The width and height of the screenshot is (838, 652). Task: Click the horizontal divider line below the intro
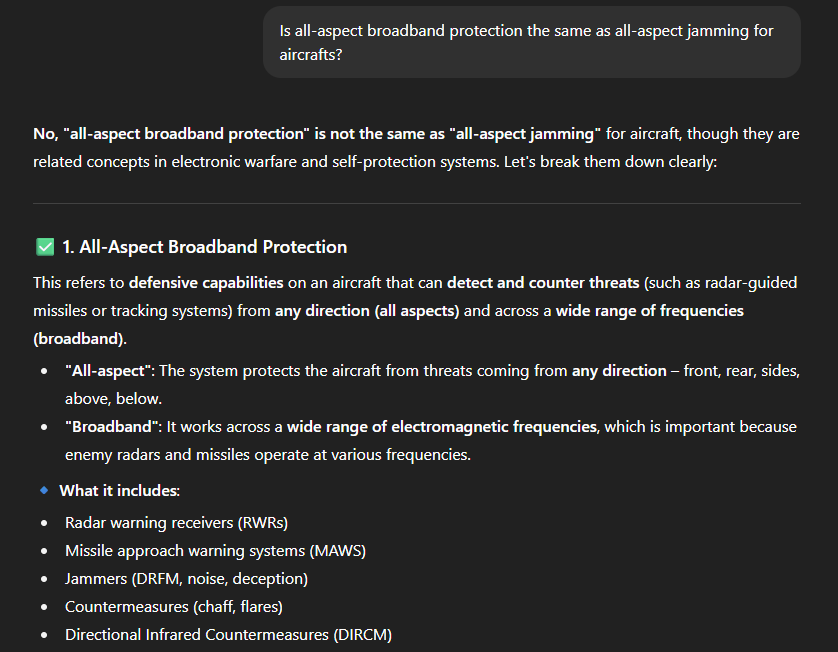(417, 204)
